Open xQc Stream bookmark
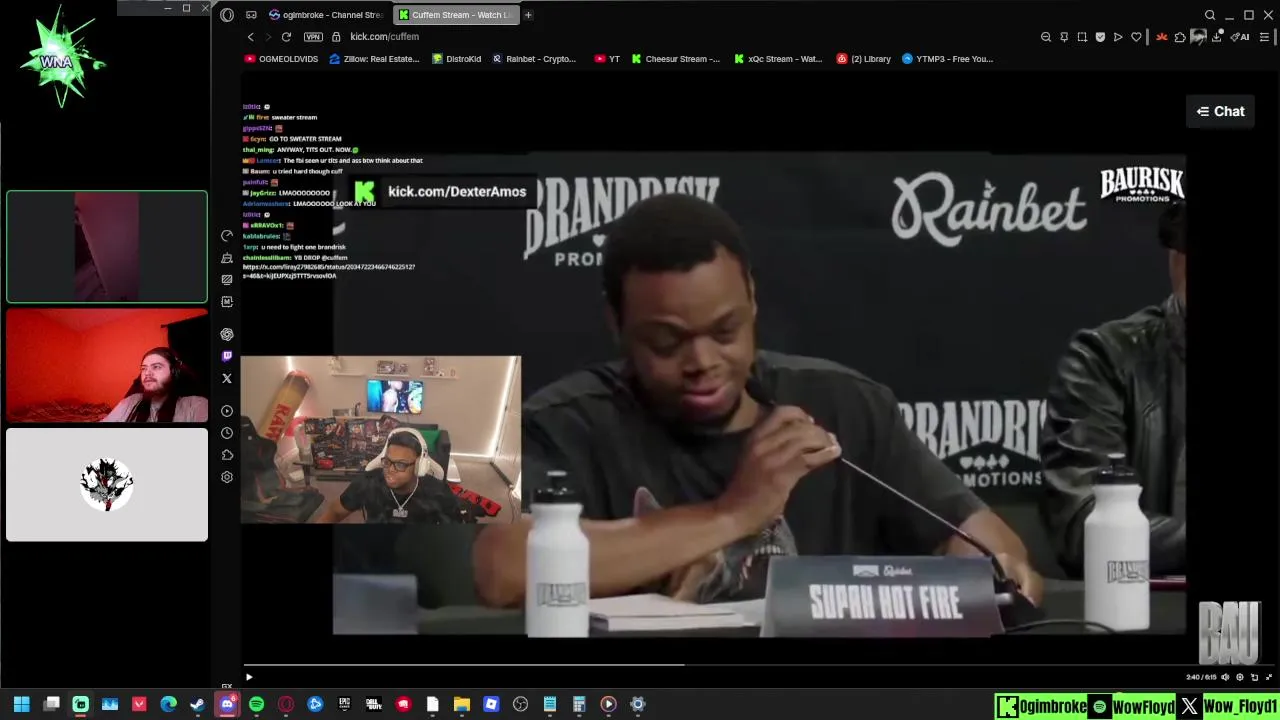Viewport: 1280px width, 720px height. click(778, 59)
